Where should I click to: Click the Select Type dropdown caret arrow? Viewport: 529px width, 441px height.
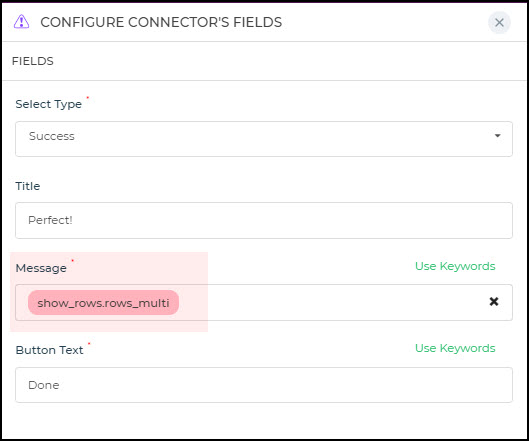click(x=497, y=136)
